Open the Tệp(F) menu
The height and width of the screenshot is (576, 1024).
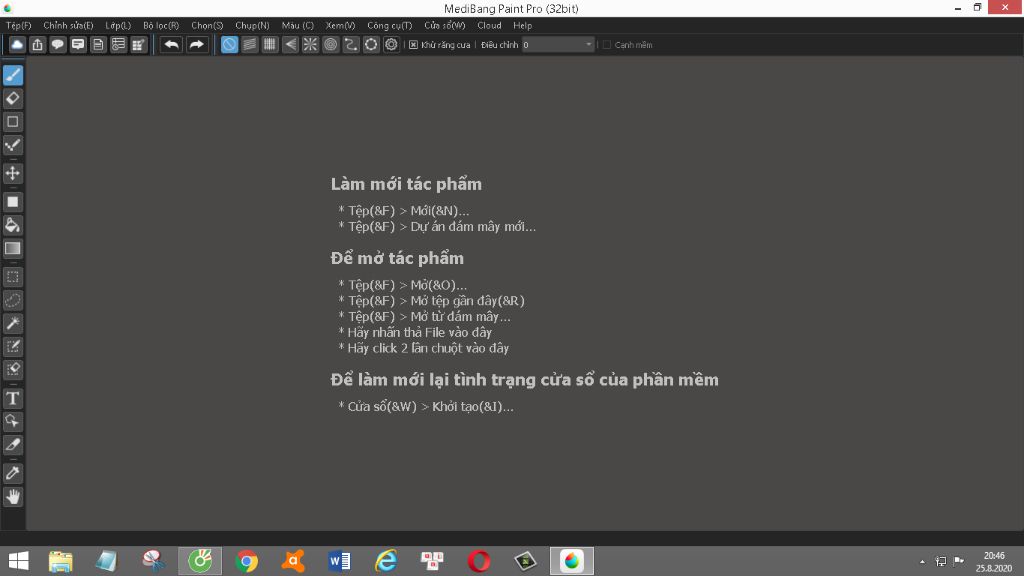(x=18, y=25)
